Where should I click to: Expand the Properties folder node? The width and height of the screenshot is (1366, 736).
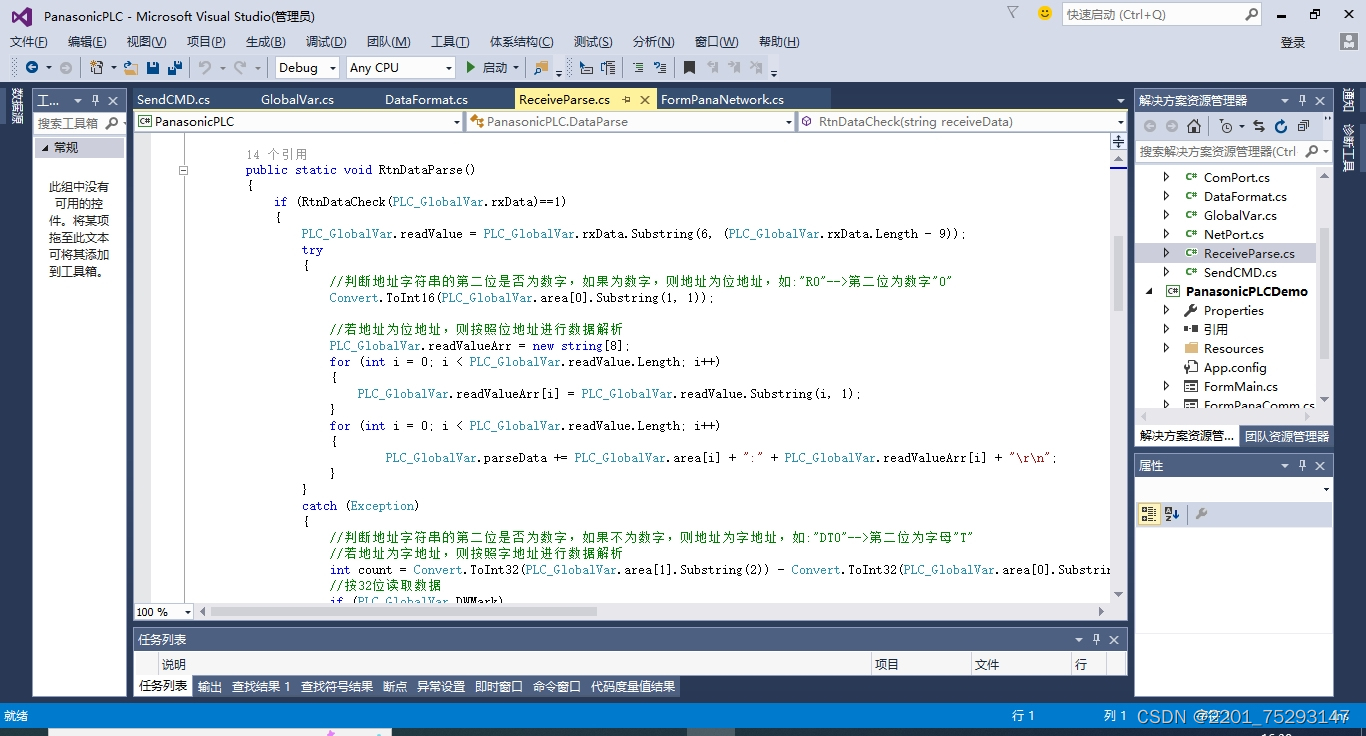tap(1166, 310)
